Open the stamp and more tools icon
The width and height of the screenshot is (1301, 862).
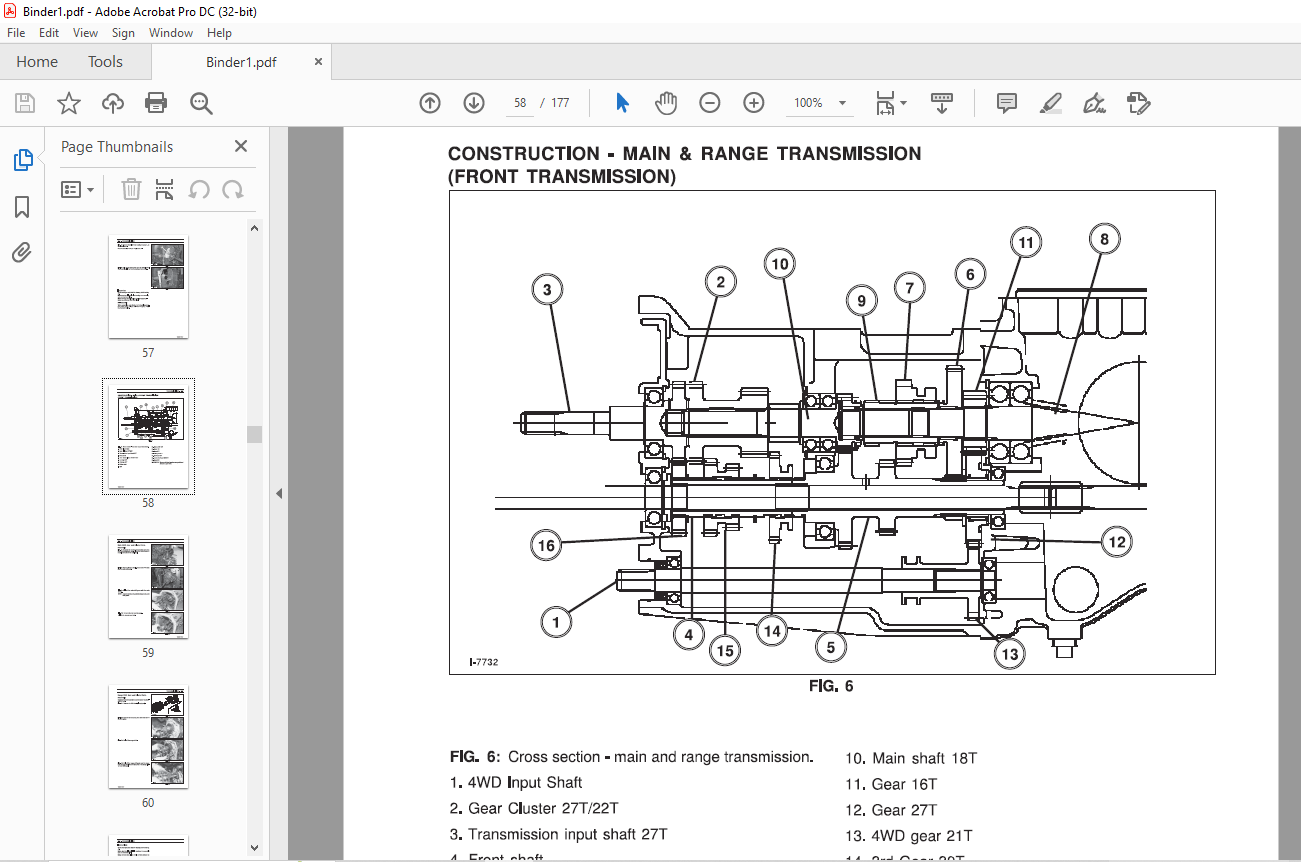coord(1138,103)
